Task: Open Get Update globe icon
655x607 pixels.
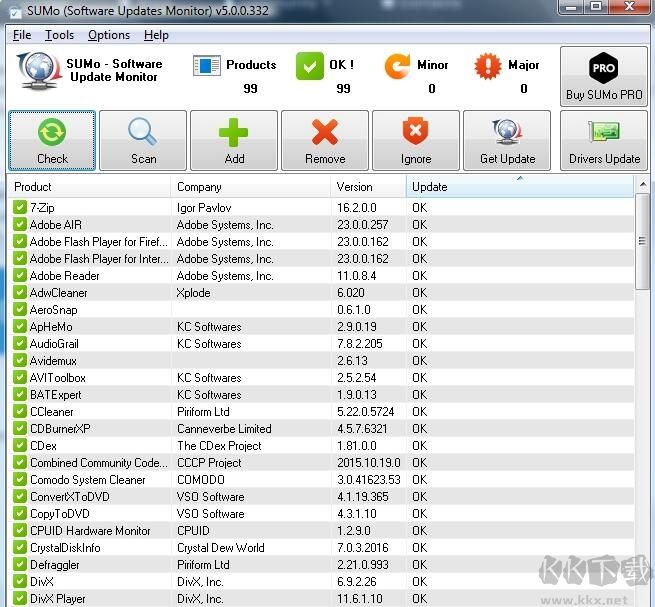Action: pos(507,132)
